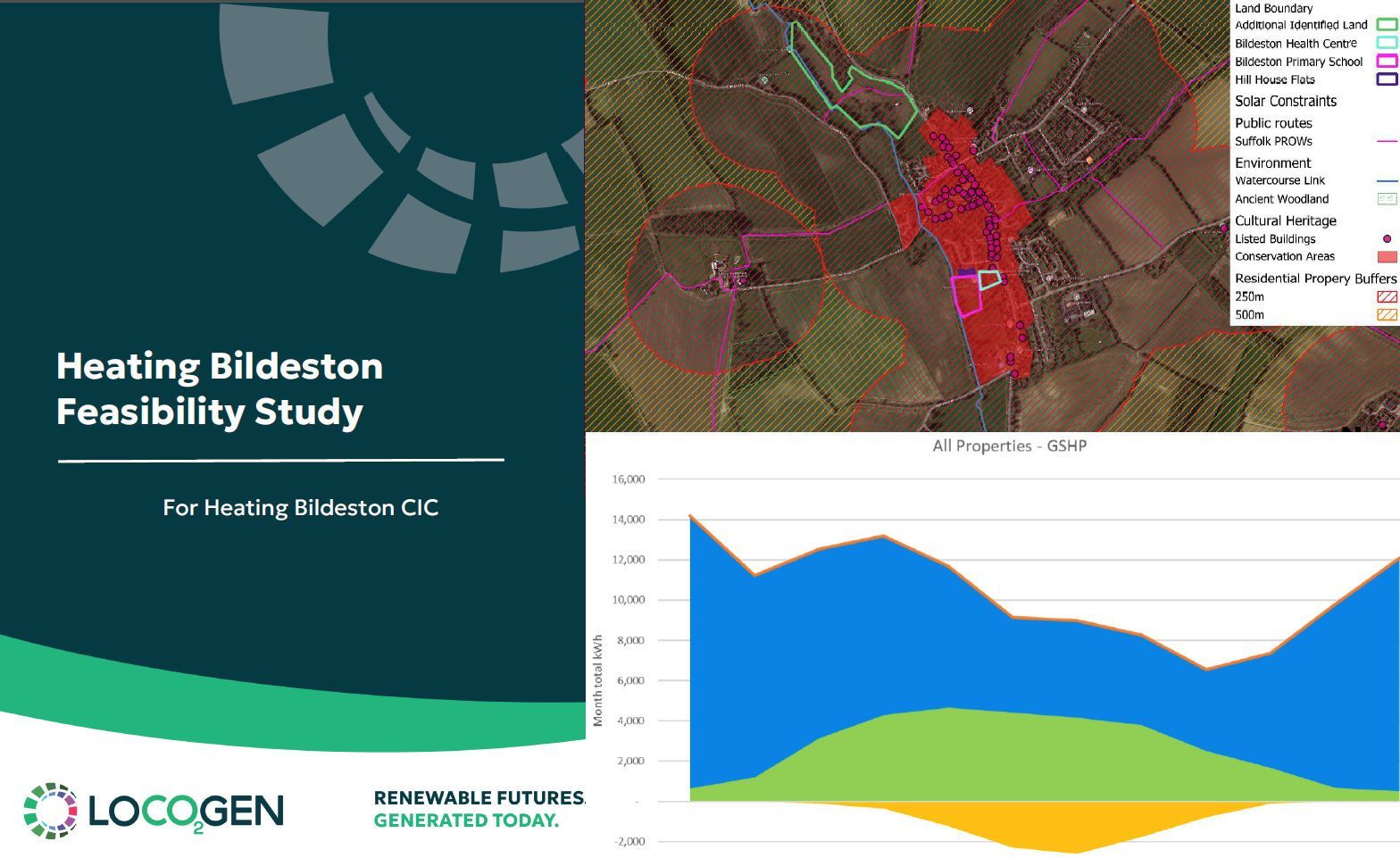This screenshot has height=858, width=1400.
Task: Click the 'Bildeston Health Centre' legend label
Action: (x=1296, y=44)
